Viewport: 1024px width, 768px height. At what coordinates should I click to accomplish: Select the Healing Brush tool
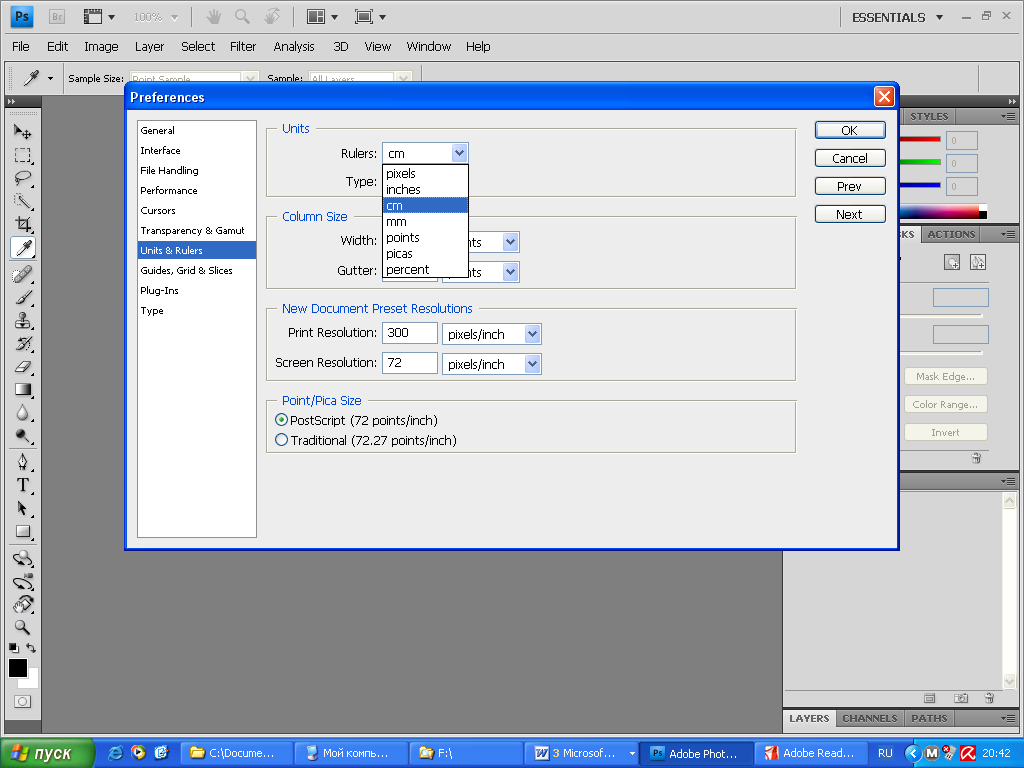point(23,274)
